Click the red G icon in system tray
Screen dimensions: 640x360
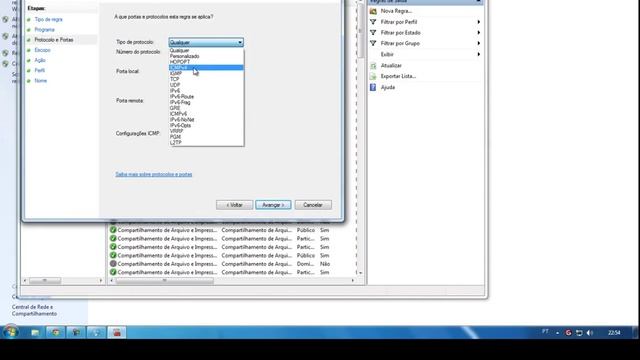tap(568, 333)
